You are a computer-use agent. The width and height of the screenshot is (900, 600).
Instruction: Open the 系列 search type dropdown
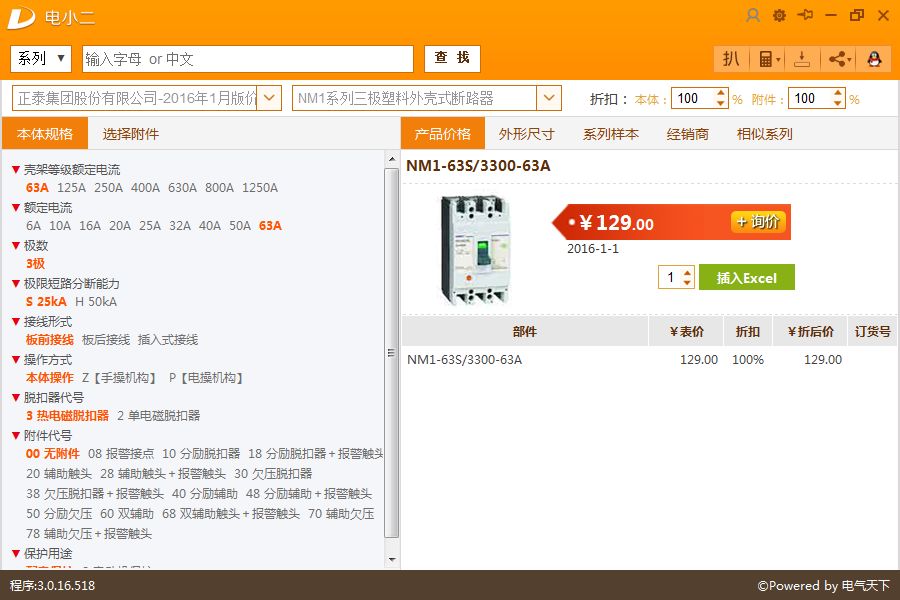(x=41, y=59)
